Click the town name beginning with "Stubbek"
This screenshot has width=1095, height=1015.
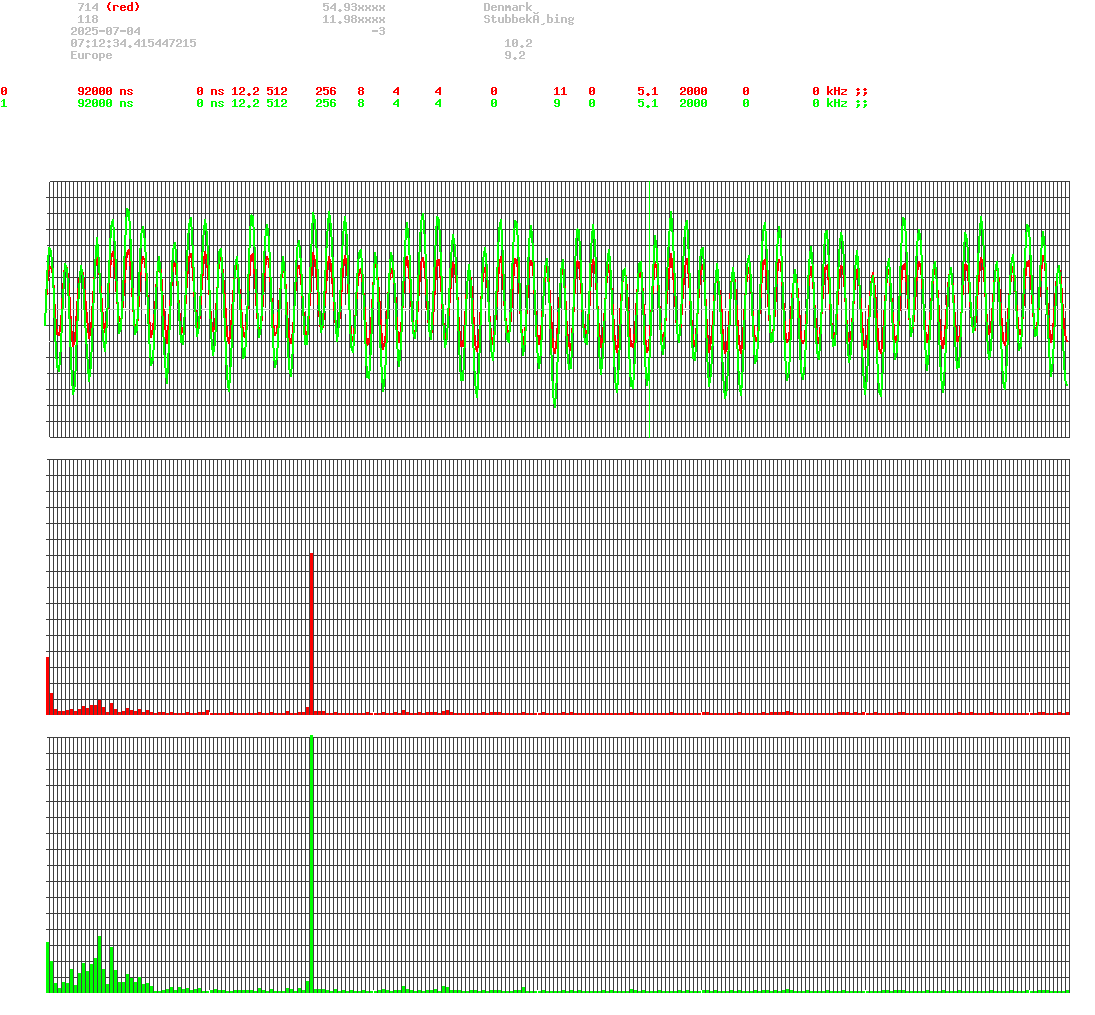click(x=529, y=19)
